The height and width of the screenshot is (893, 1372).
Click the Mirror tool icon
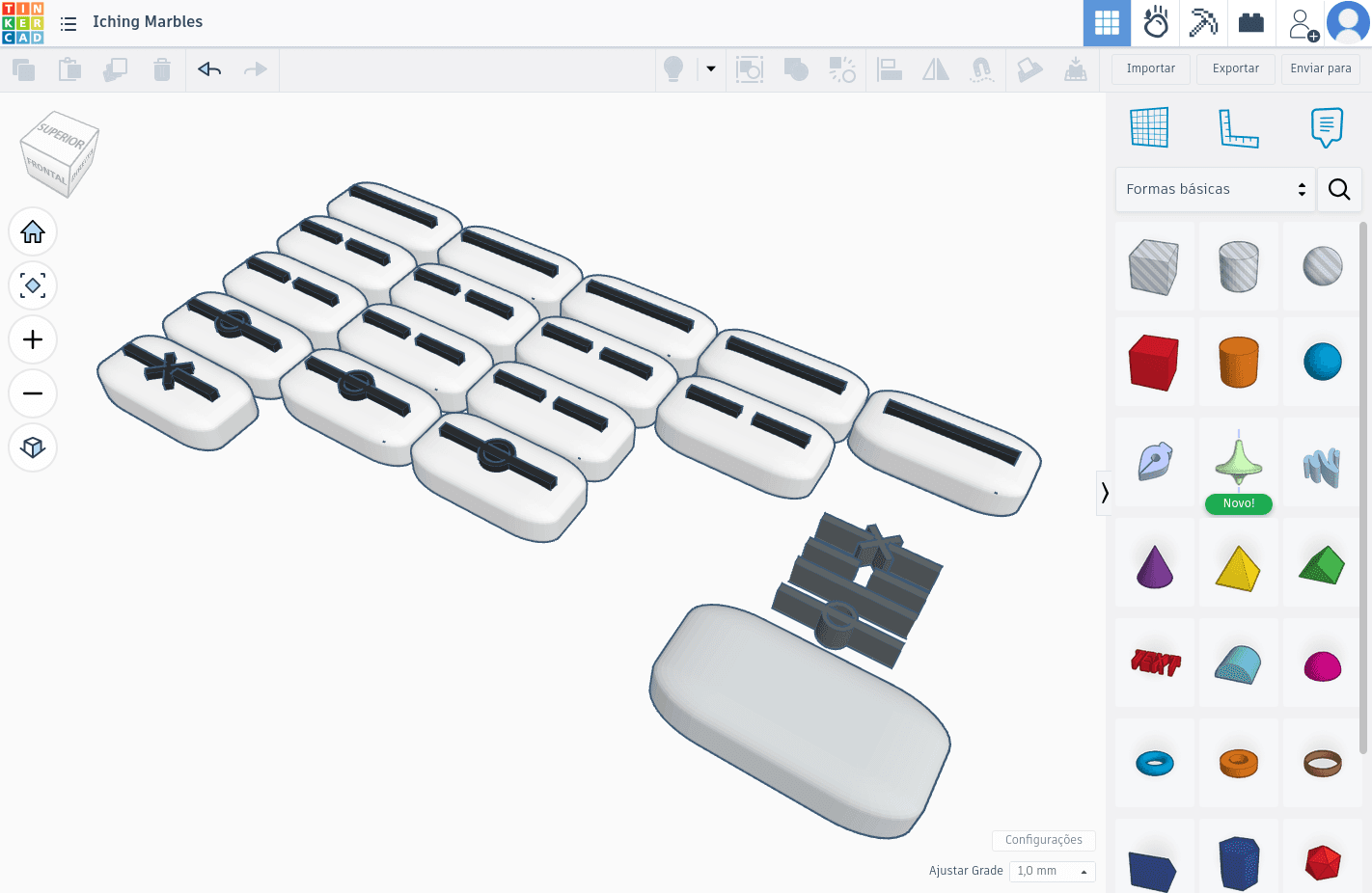[936, 69]
